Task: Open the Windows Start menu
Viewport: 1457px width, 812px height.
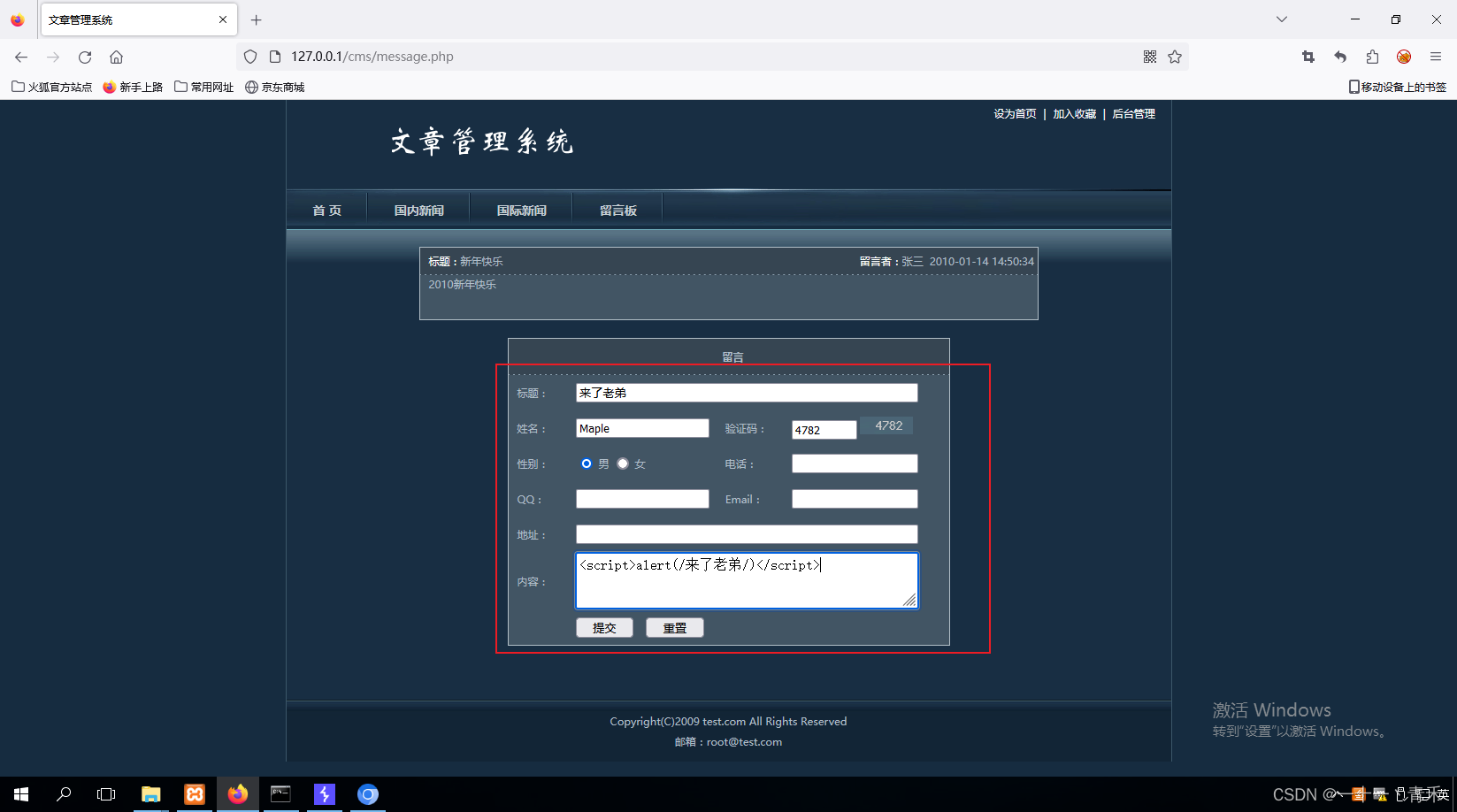Action: 21,794
